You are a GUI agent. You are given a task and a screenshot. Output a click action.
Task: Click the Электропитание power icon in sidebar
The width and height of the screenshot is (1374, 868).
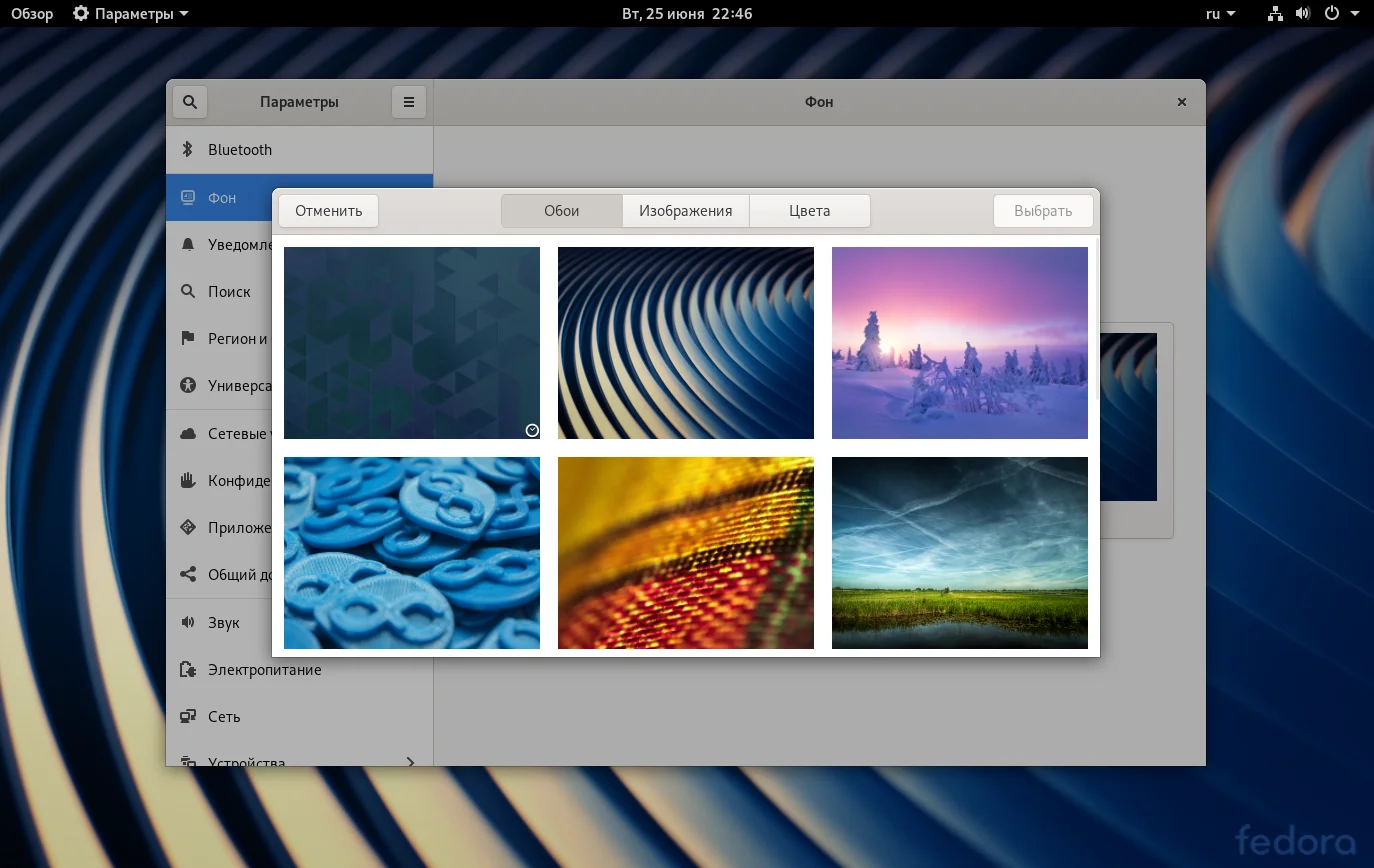coord(187,670)
